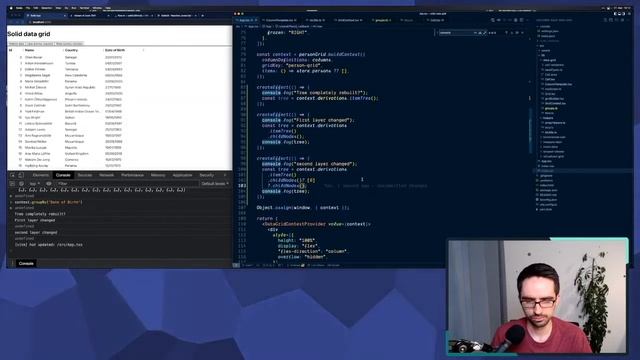The width and height of the screenshot is (640, 360).
Task: Switch to the Performance tab in DevTools
Action: pos(133,175)
